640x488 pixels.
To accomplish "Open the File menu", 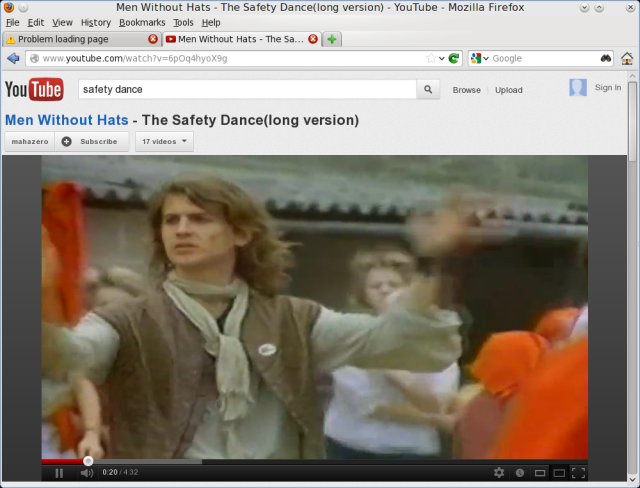I will click(x=13, y=22).
